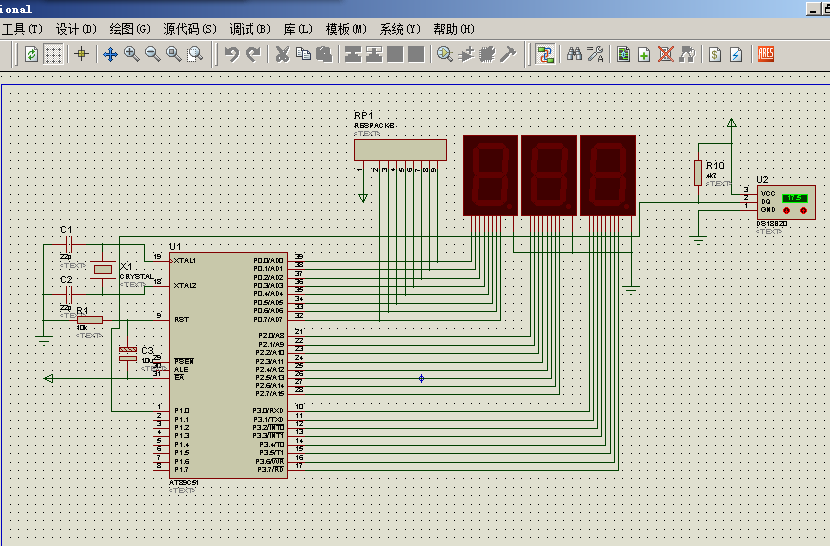
Task: Select the U2 DS18B20 temperature sensor
Action: coord(786,202)
